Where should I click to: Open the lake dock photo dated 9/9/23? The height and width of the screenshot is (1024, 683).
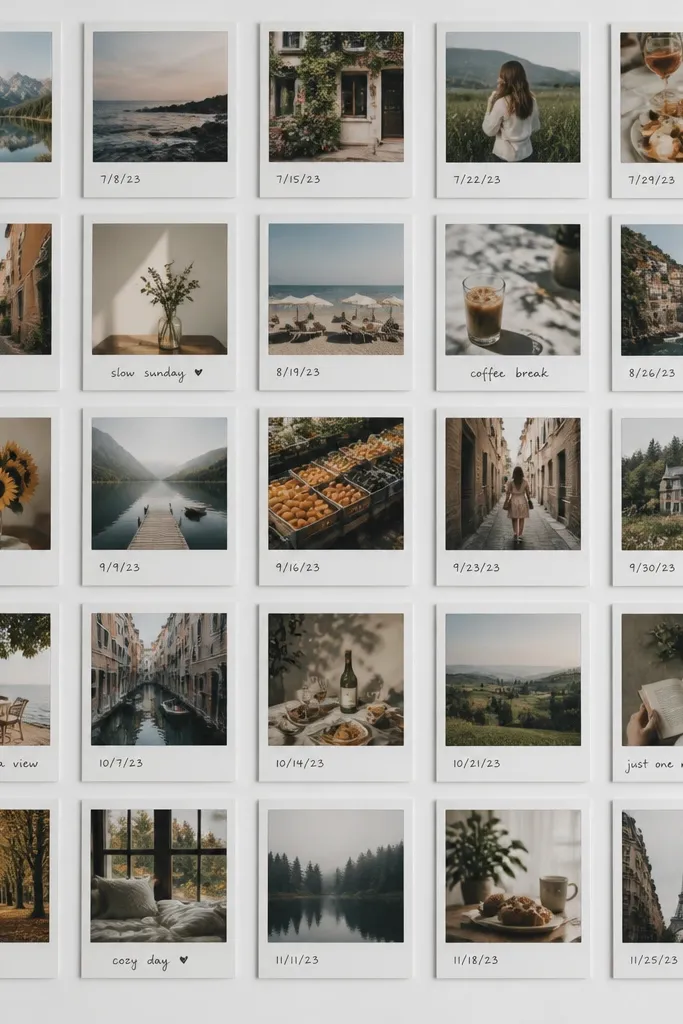[159, 483]
